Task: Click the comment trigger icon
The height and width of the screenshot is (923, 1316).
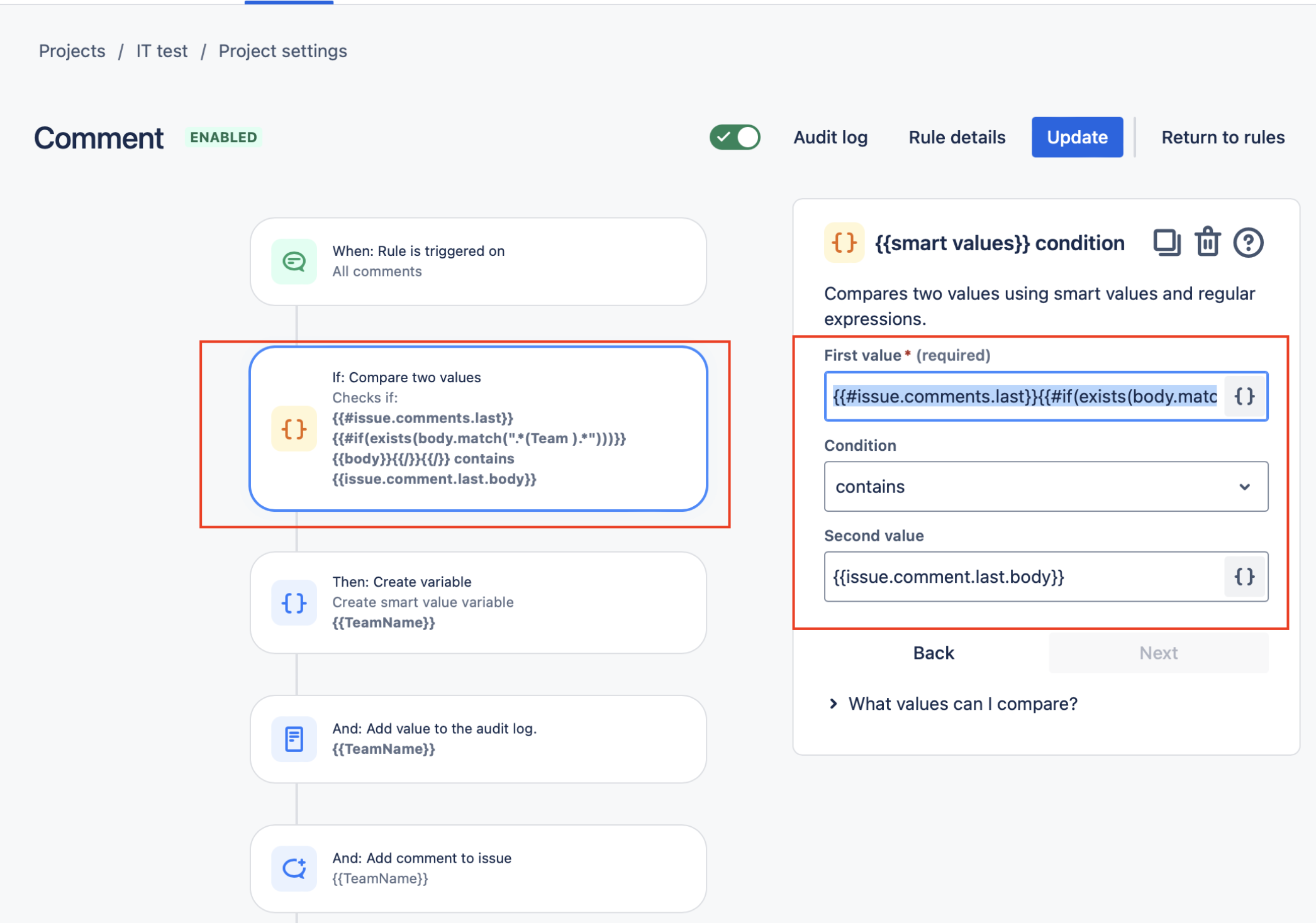Action: point(294,261)
